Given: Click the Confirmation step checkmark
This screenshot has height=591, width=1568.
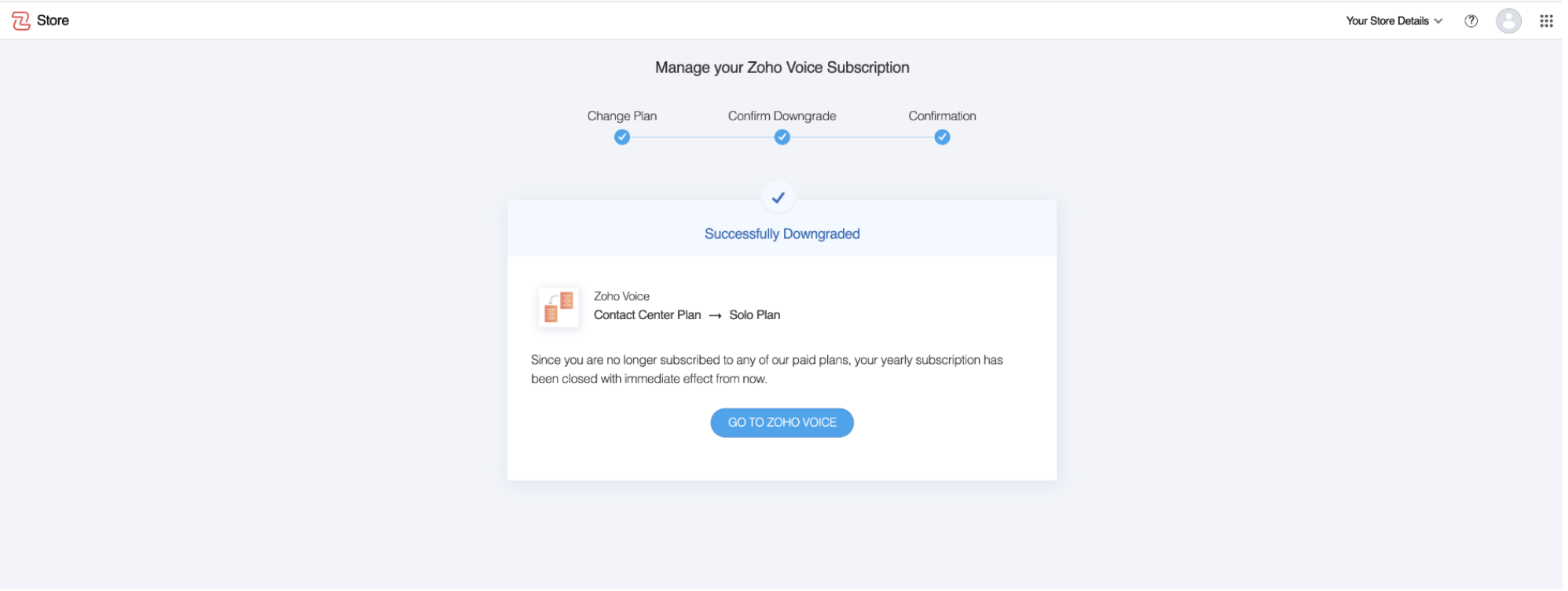Looking at the screenshot, I should point(942,138).
